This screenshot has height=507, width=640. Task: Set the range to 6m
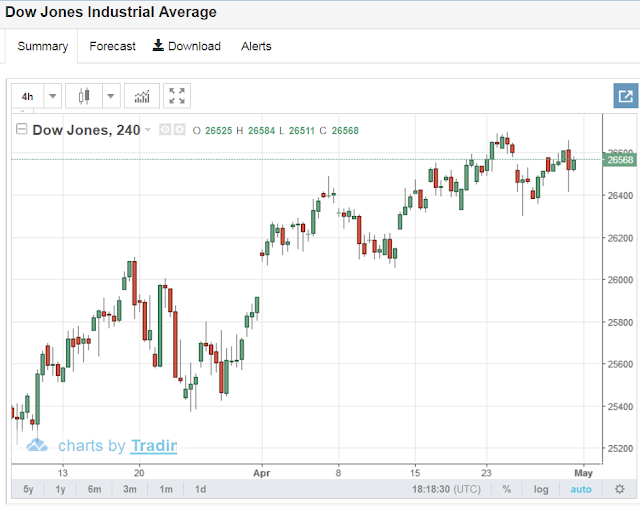coord(94,489)
